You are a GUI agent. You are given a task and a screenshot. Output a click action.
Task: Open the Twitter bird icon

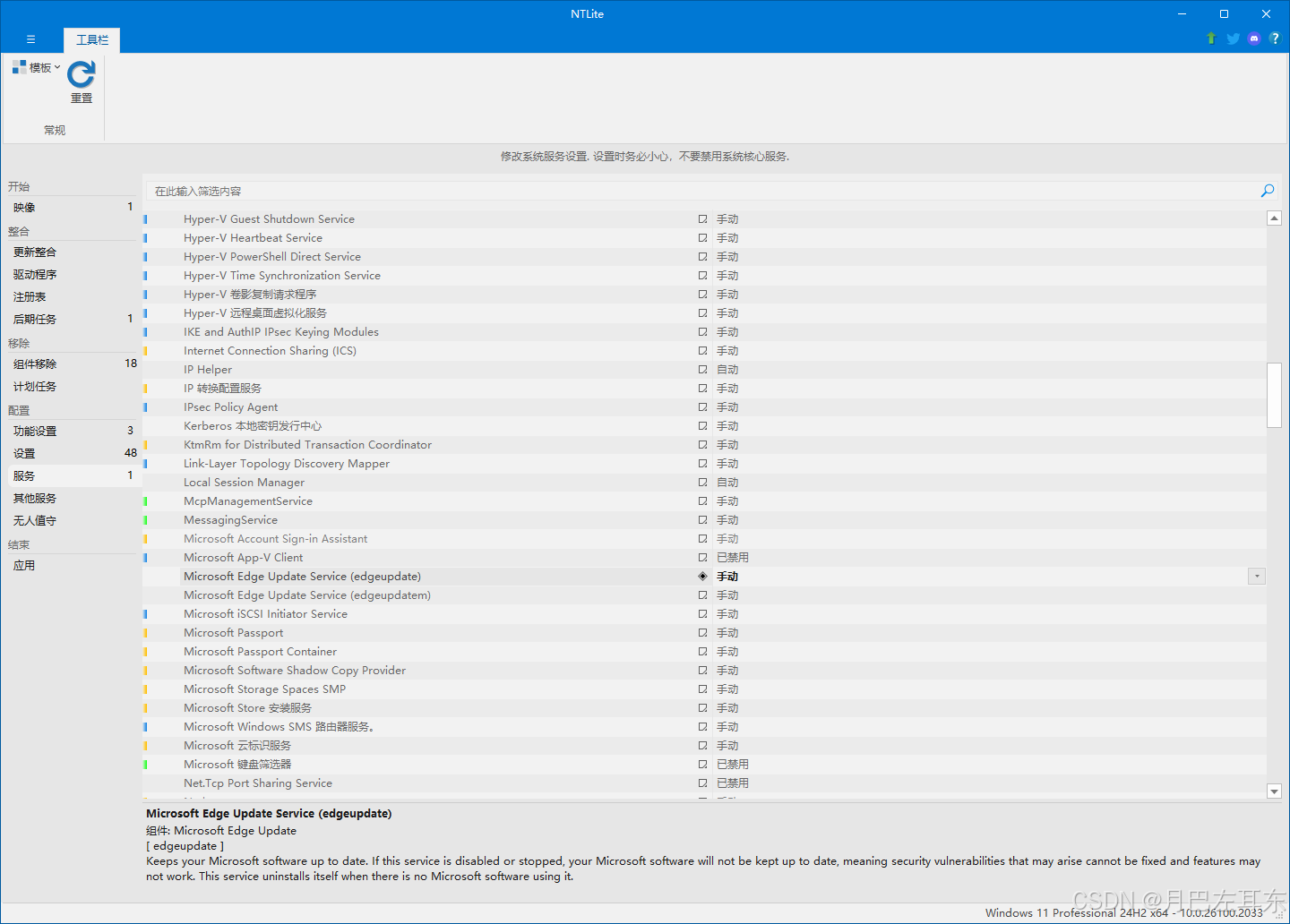[x=1233, y=38]
